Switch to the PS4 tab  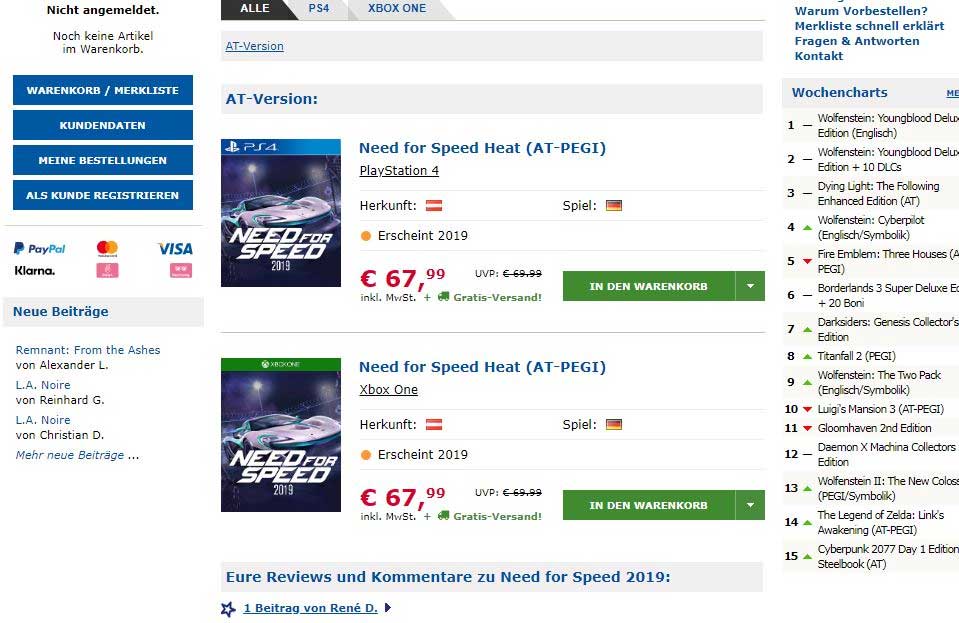319,9
